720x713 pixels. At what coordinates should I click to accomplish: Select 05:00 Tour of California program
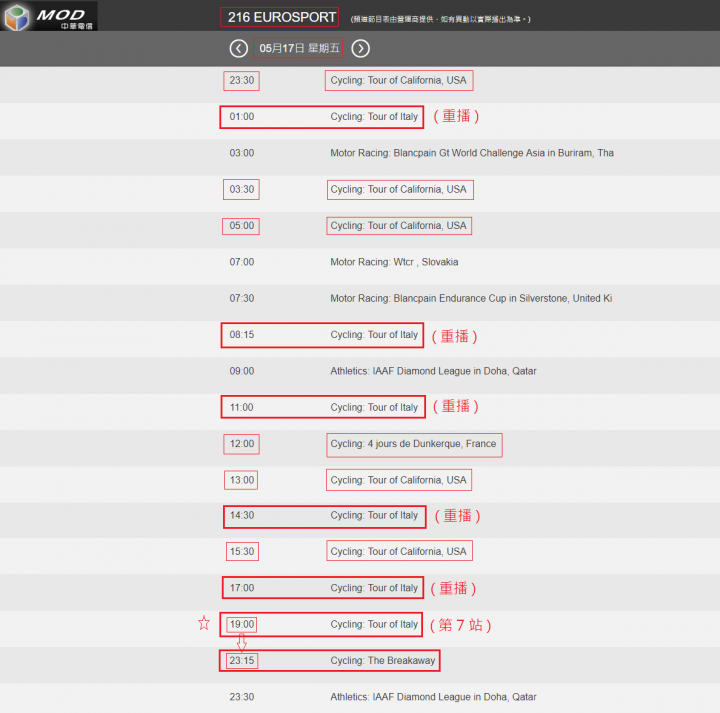coord(399,225)
